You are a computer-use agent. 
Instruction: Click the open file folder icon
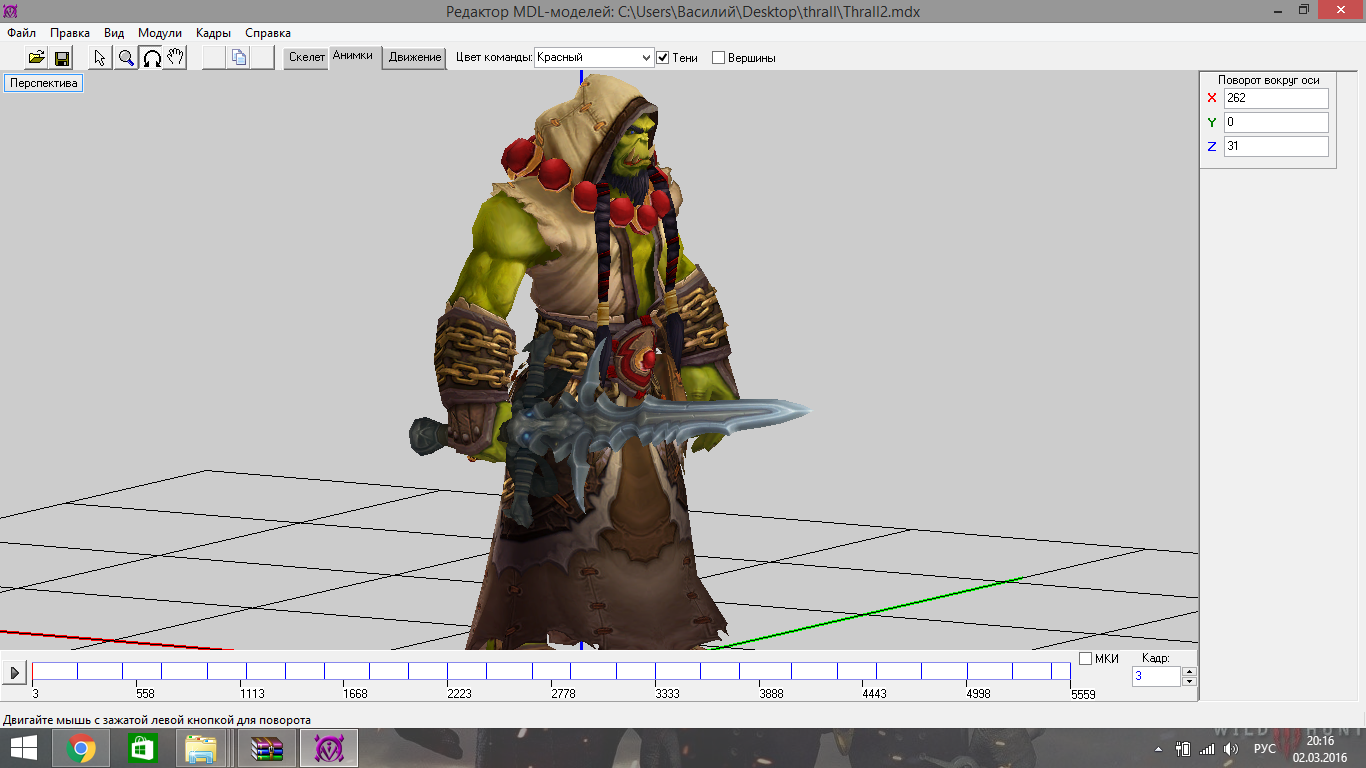37,58
